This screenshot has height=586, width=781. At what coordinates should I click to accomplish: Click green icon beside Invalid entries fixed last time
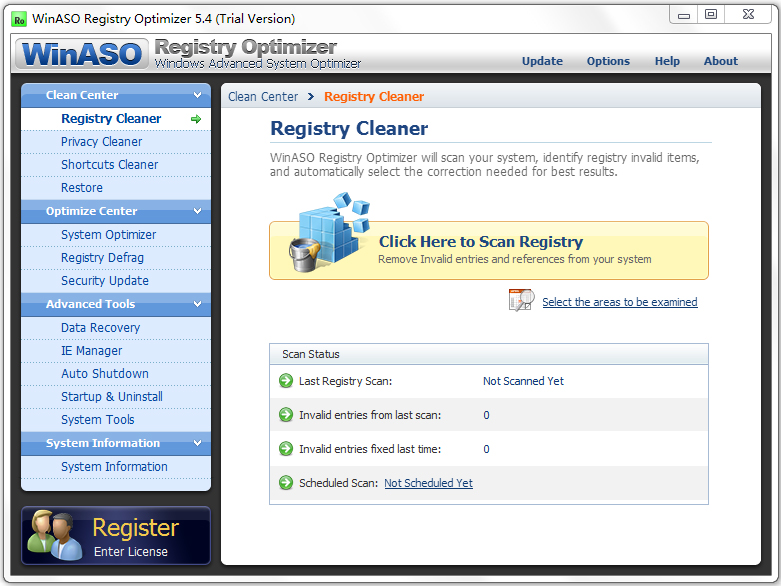286,449
